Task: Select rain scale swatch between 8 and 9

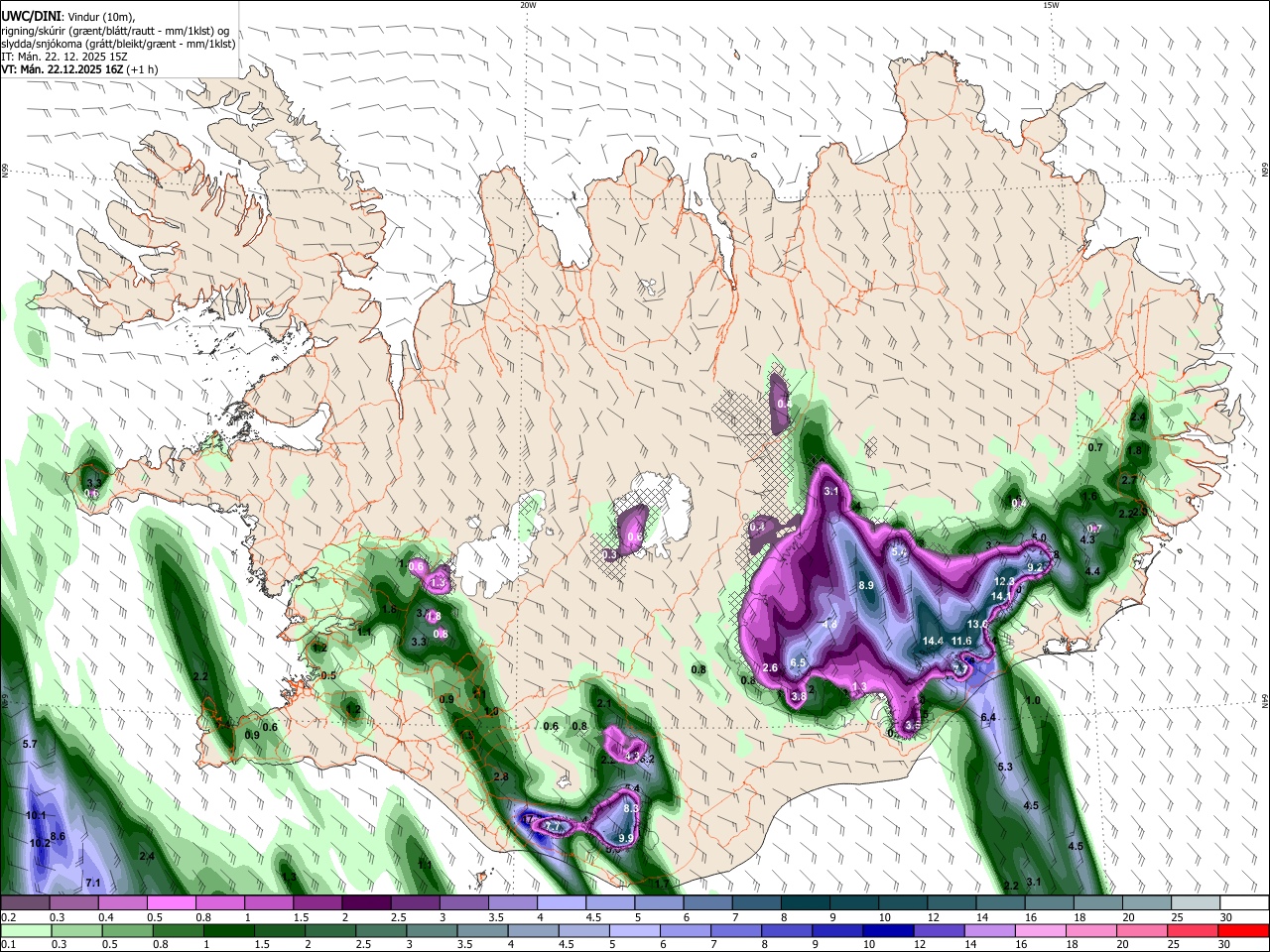Action: tap(788, 930)
